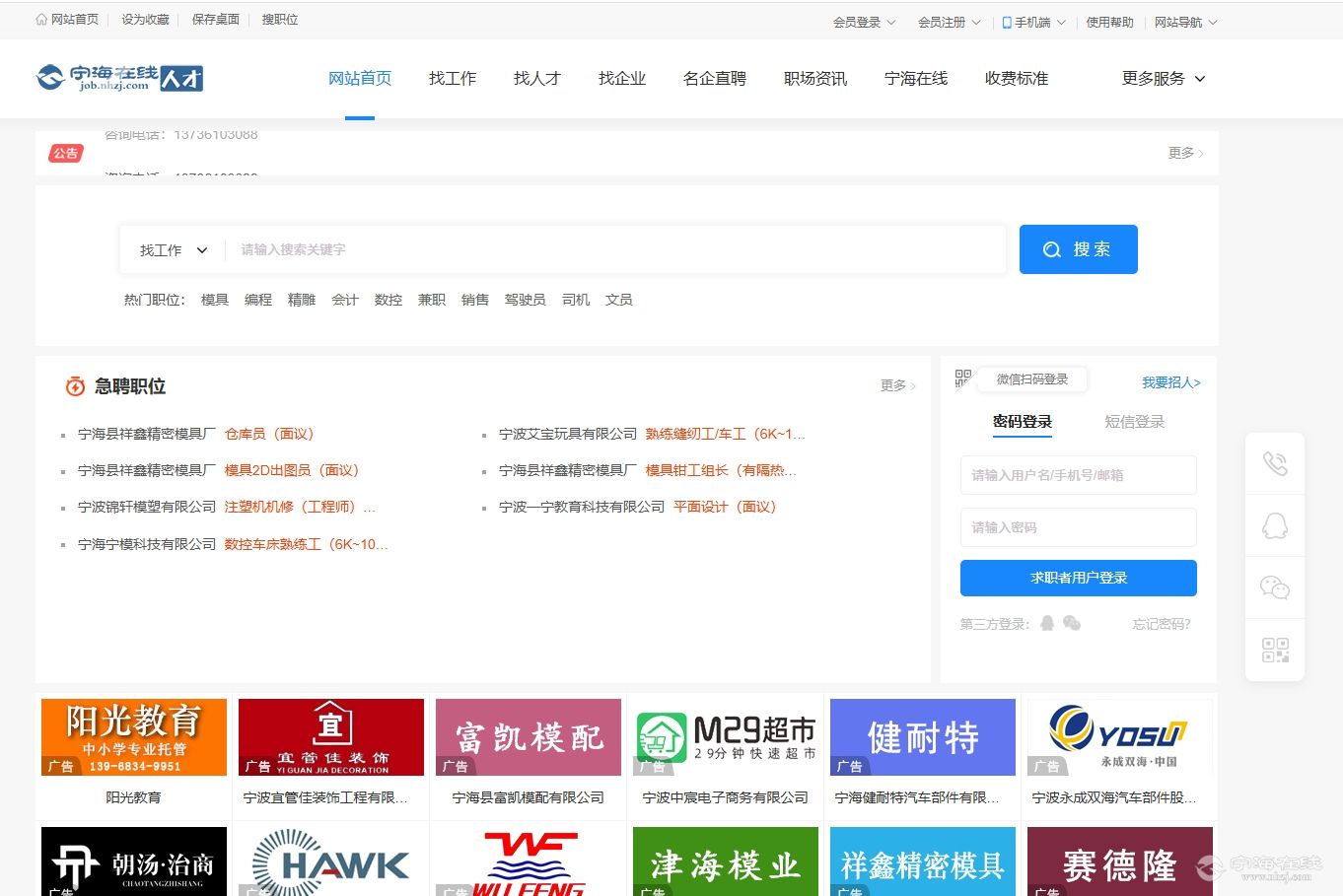The image size is (1343, 896).
Task: Click the username/phone/email input field
Action: [1078, 475]
